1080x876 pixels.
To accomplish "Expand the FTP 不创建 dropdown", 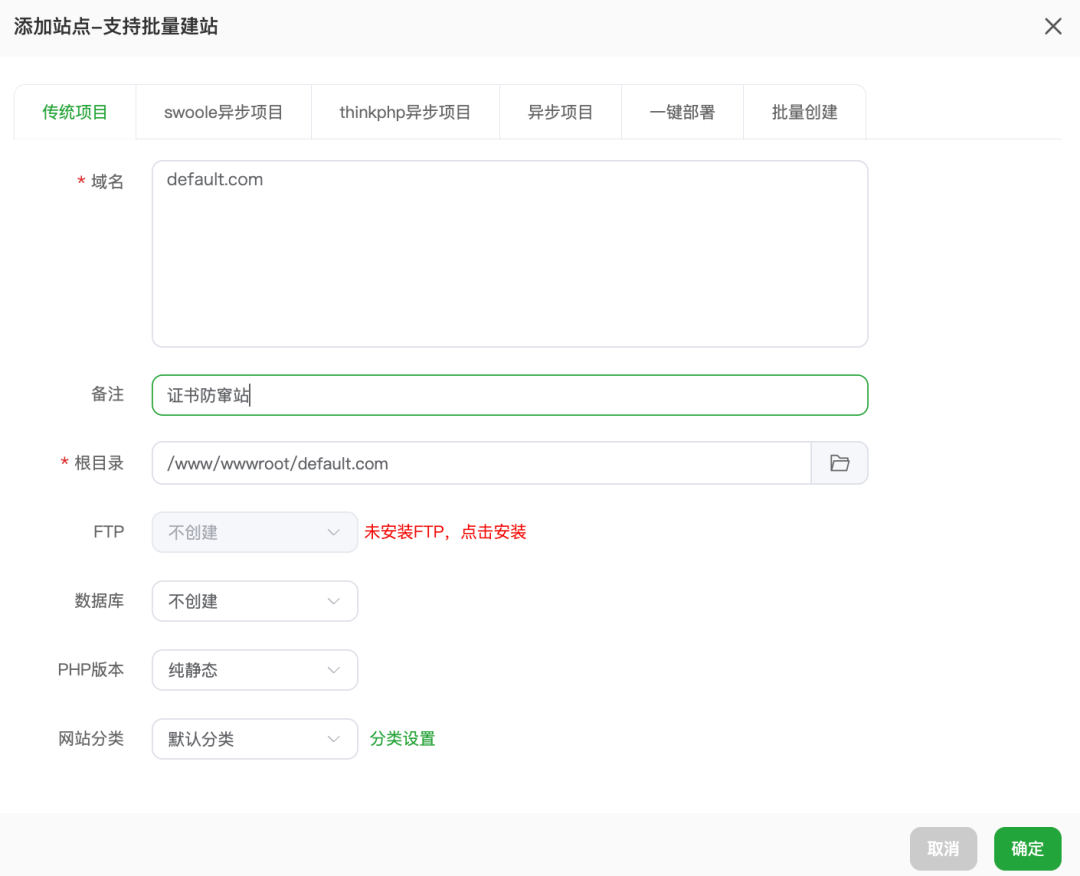I will 255,532.
